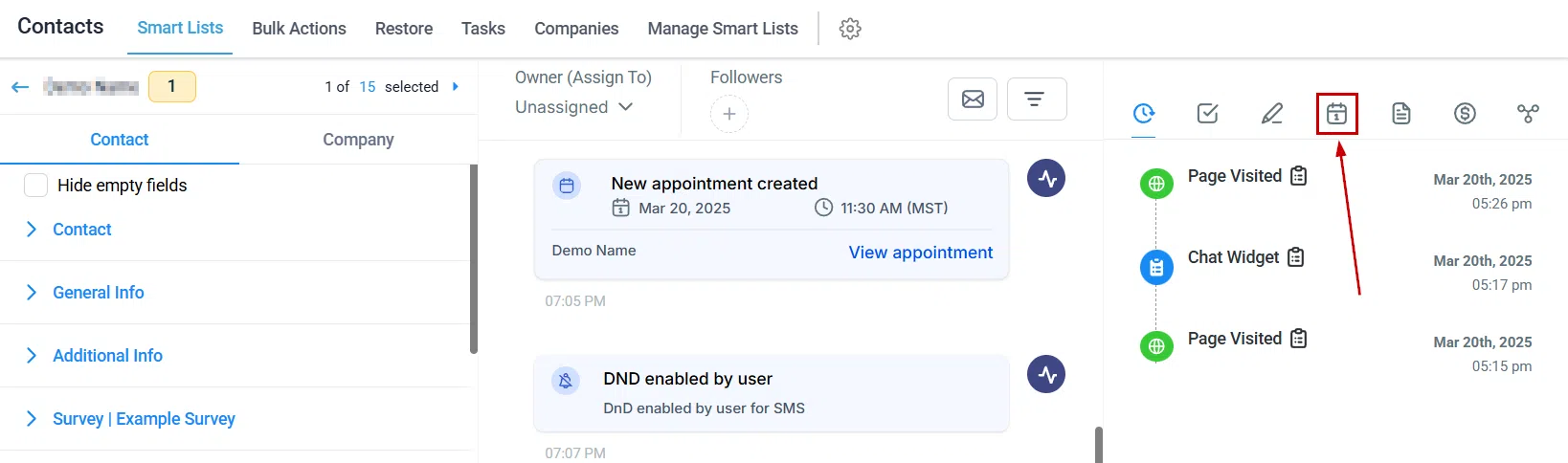Open the Tasks checkmark icon tab
This screenshot has width=1568, height=463.
click(1208, 114)
